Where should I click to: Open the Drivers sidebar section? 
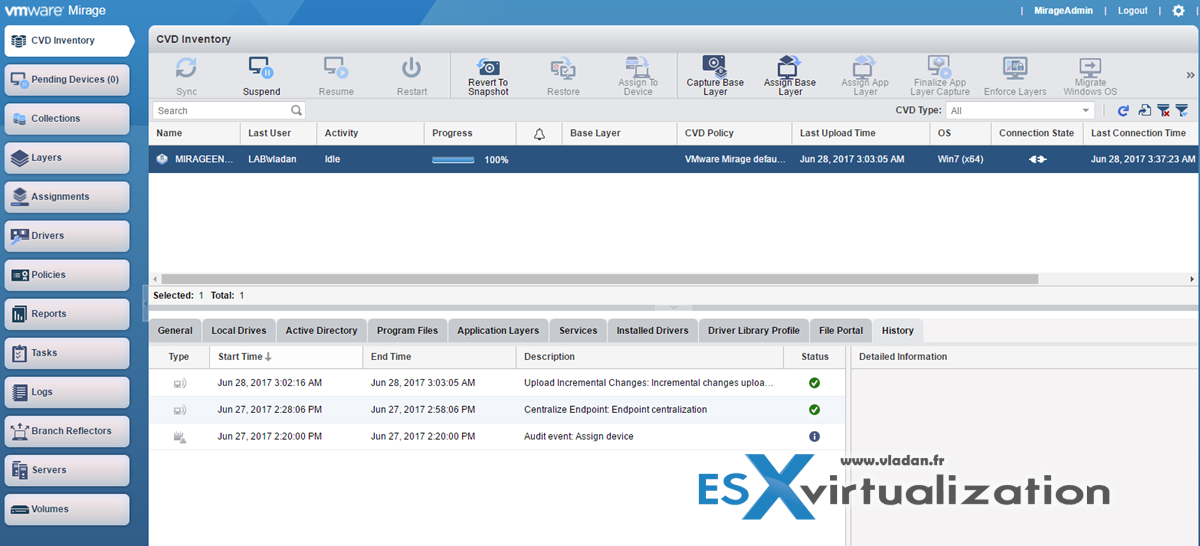pyautogui.click(x=67, y=236)
